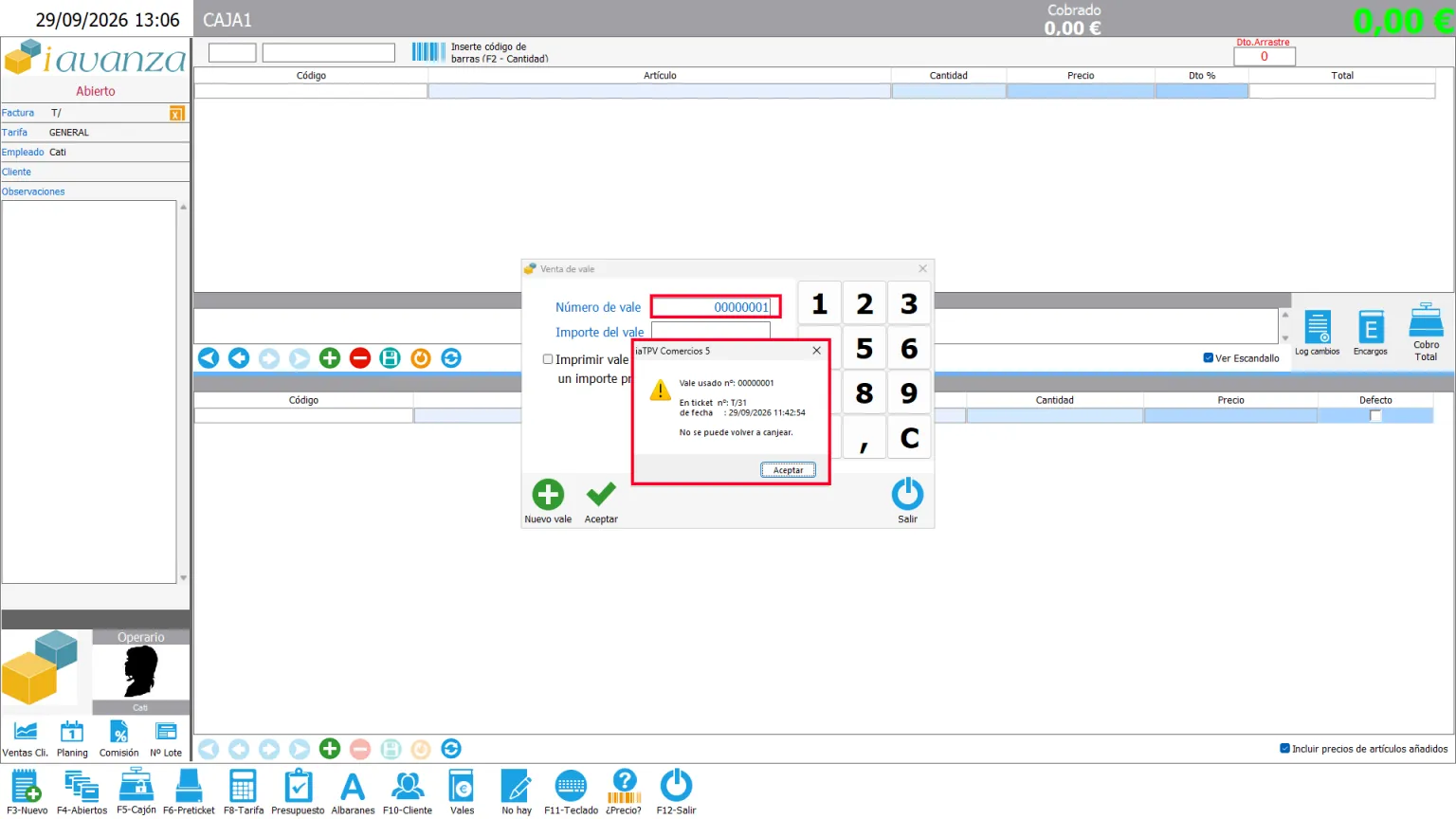This screenshot has height=819, width=1456.
Task: Open F4-Abiertos open tickets icon
Action: point(82,786)
